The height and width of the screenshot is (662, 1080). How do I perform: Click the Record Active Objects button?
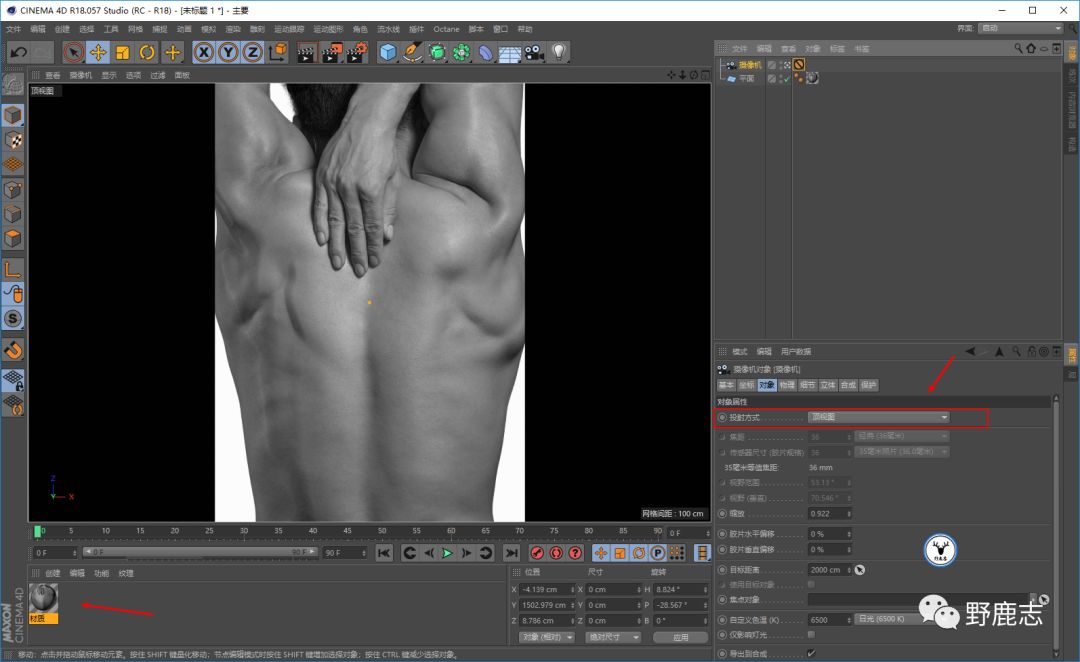tap(537, 553)
